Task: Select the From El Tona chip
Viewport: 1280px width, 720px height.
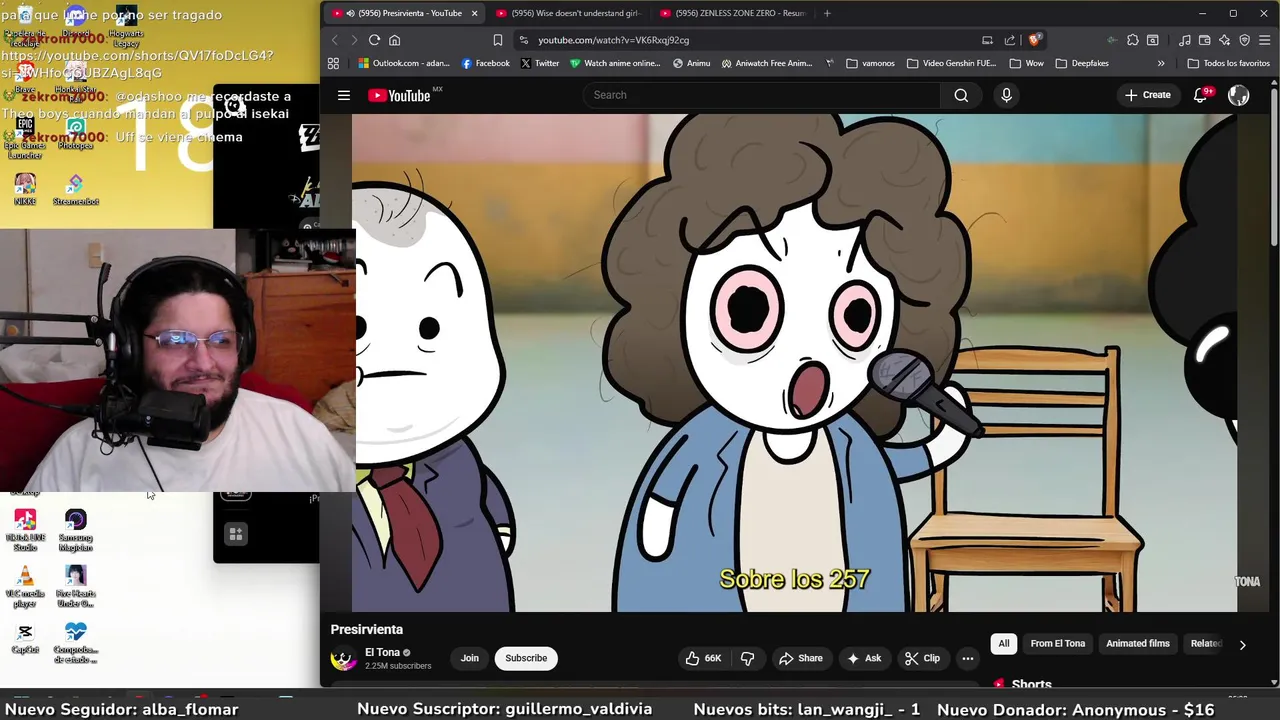Action: (1058, 644)
